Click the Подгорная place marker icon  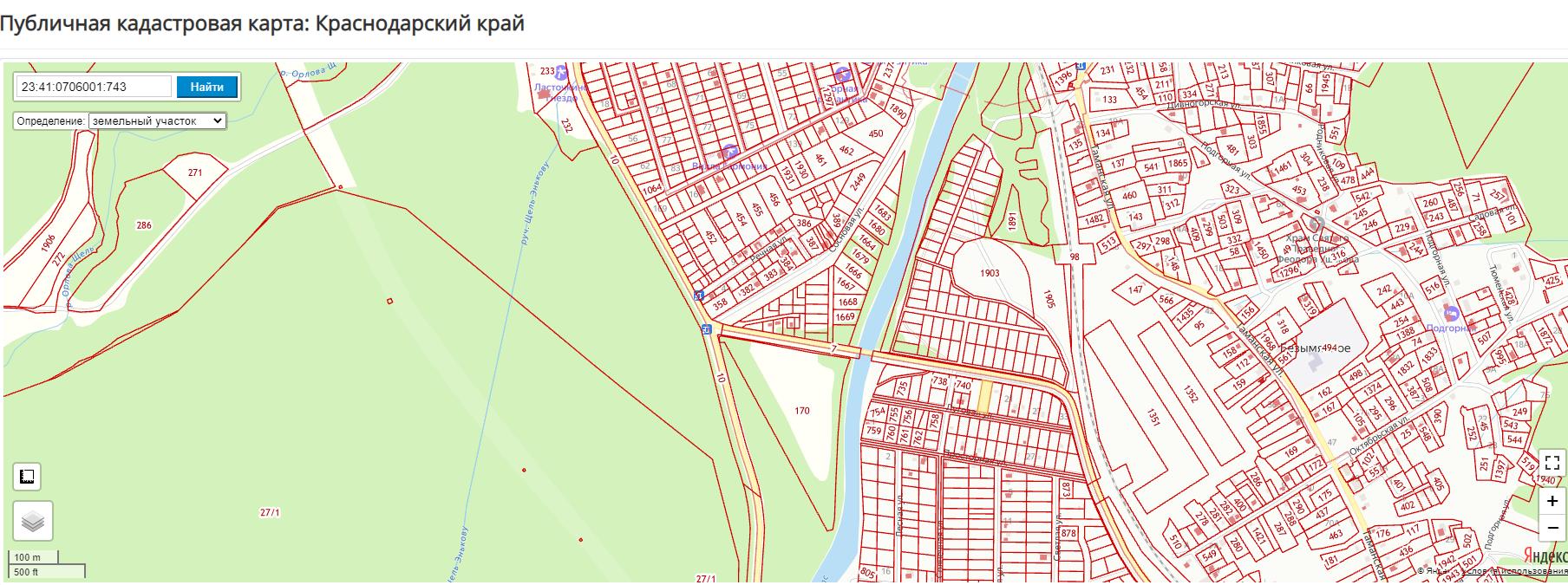1452,312
